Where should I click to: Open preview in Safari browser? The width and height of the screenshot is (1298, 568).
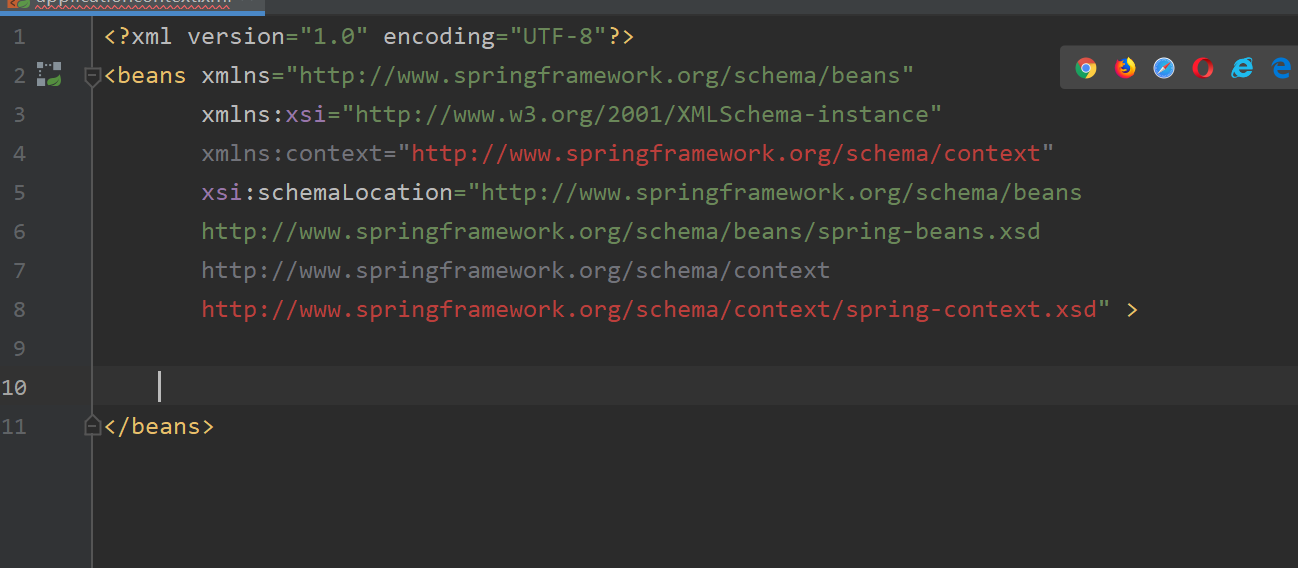1164,68
